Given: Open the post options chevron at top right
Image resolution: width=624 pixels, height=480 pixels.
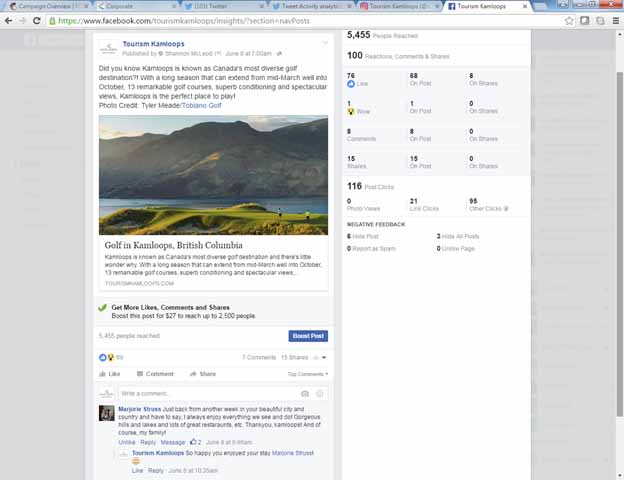Looking at the screenshot, I should (x=325, y=43).
